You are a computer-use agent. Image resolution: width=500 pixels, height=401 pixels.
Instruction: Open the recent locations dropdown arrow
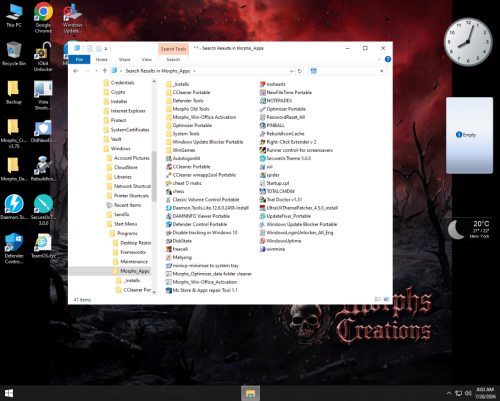tap(96, 71)
